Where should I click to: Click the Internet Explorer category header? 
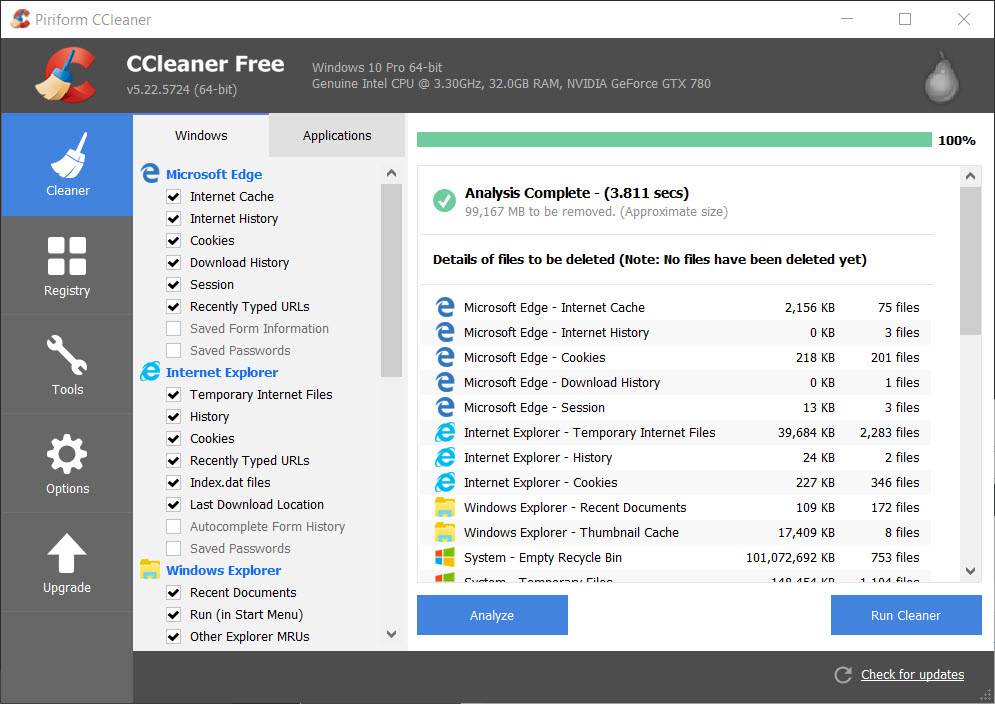coord(222,372)
